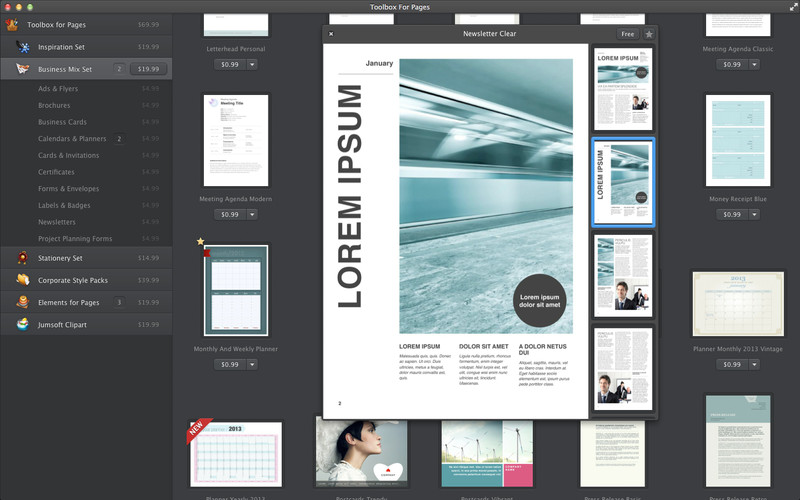
Task: Buy Planner Monthly 2013 Vintage for $0.99
Action: (732, 364)
